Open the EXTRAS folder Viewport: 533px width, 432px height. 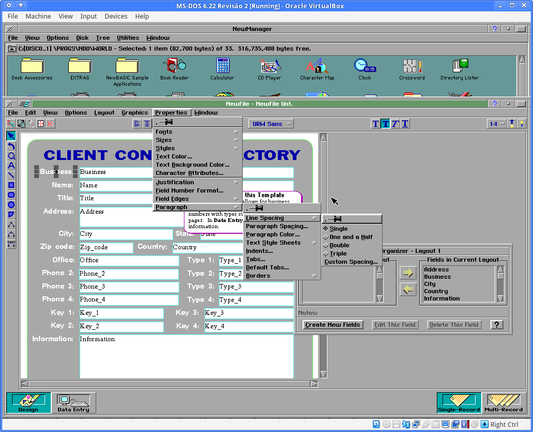[x=80, y=69]
